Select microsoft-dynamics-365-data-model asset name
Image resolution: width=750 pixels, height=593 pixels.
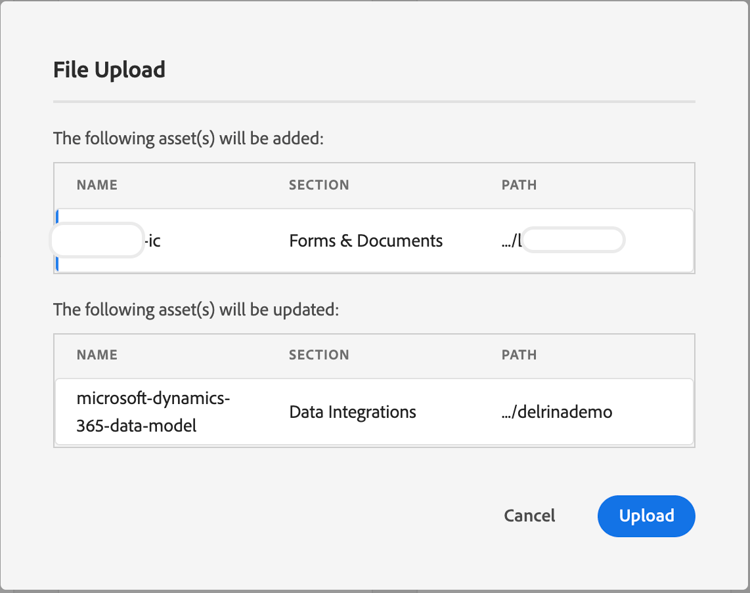(153, 412)
